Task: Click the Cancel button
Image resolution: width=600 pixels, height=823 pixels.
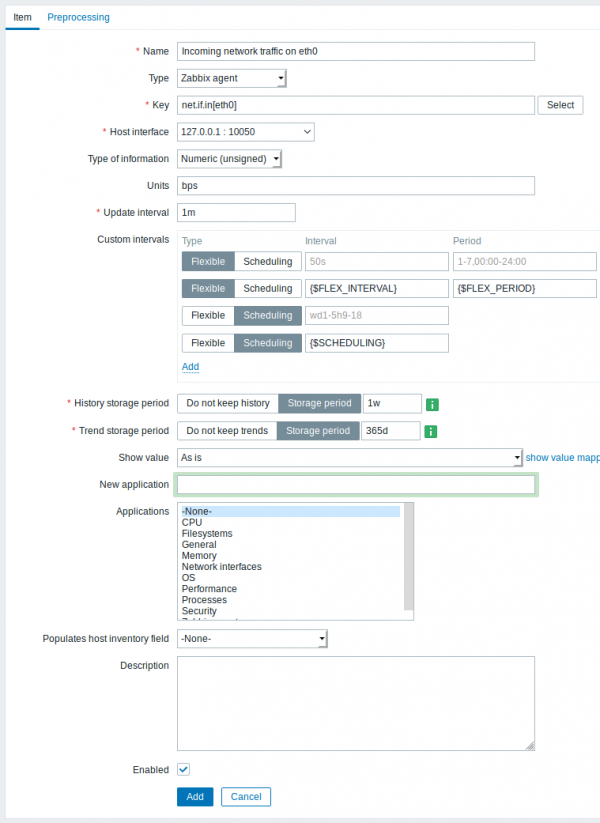Action: [x=245, y=797]
